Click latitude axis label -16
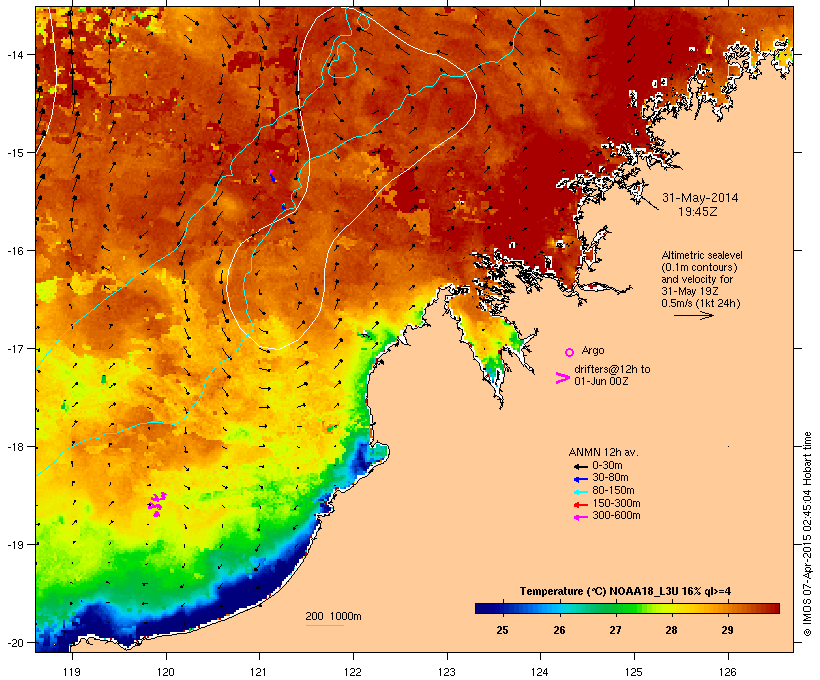 (14, 251)
